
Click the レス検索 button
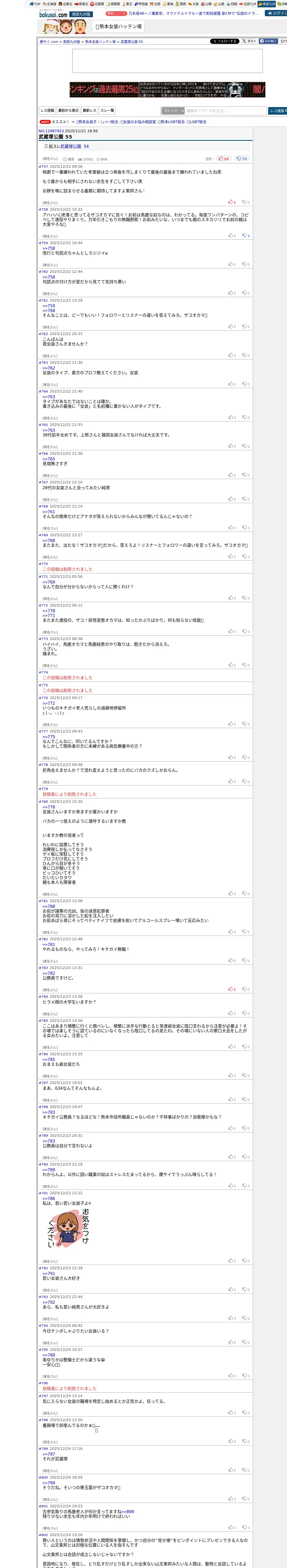click(x=277, y=111)
